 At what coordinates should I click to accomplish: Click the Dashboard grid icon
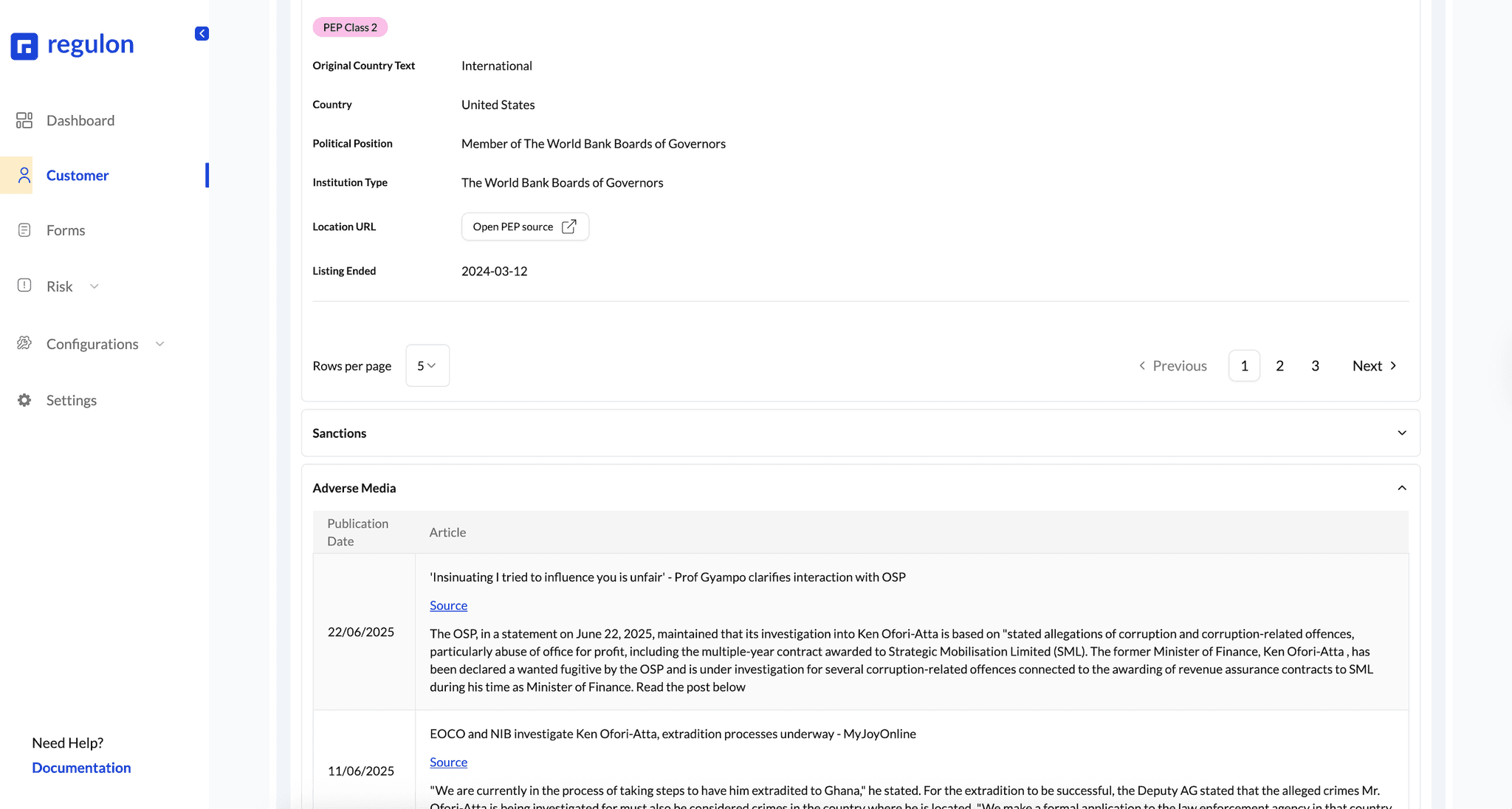point(24,120)
